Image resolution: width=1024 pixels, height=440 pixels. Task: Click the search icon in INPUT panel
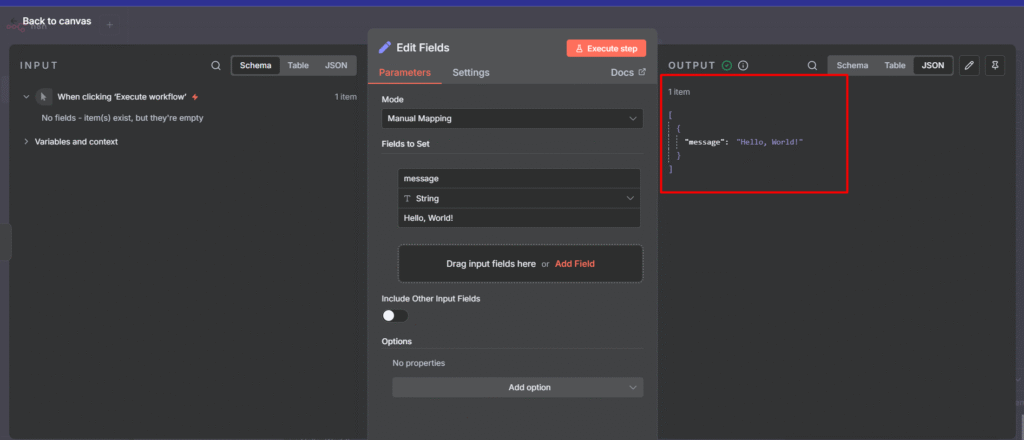216,66
